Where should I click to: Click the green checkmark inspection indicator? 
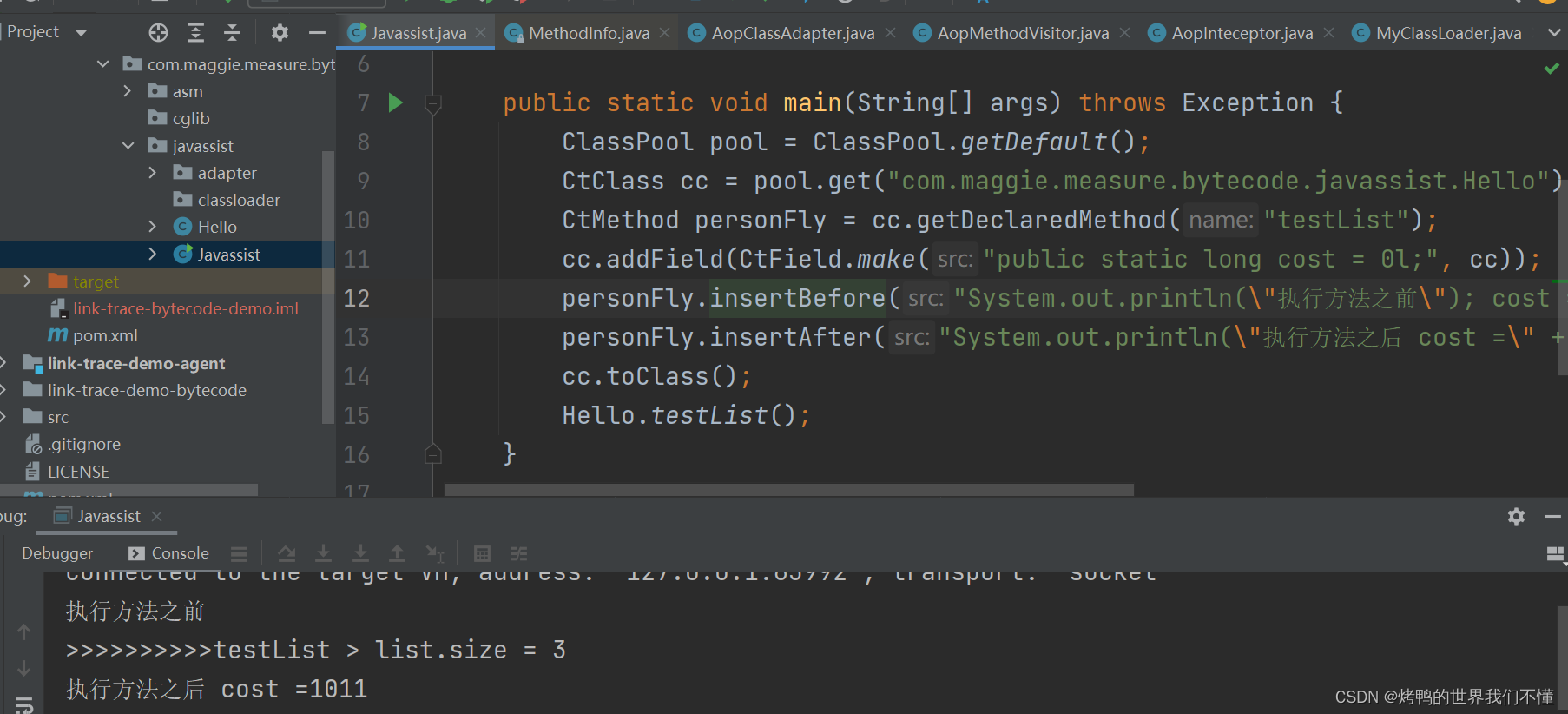[x=1552, y=68]
